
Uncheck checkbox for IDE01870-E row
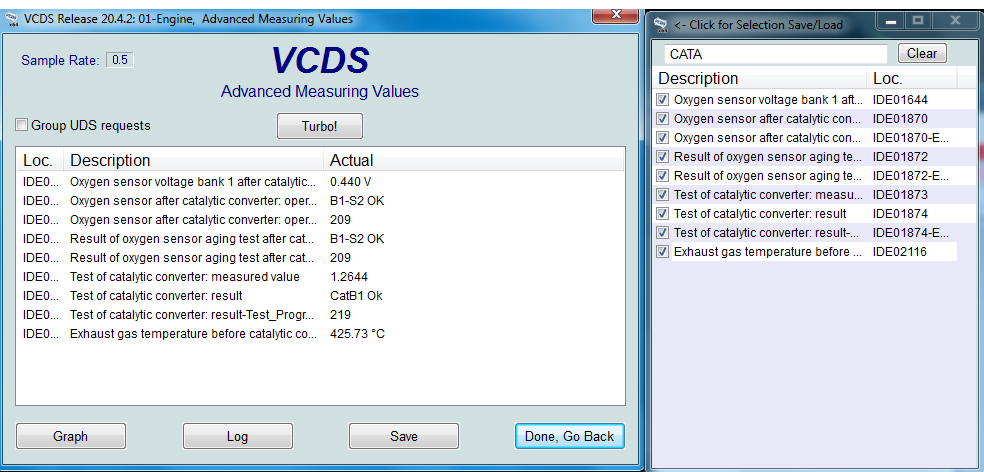point(663,137)
